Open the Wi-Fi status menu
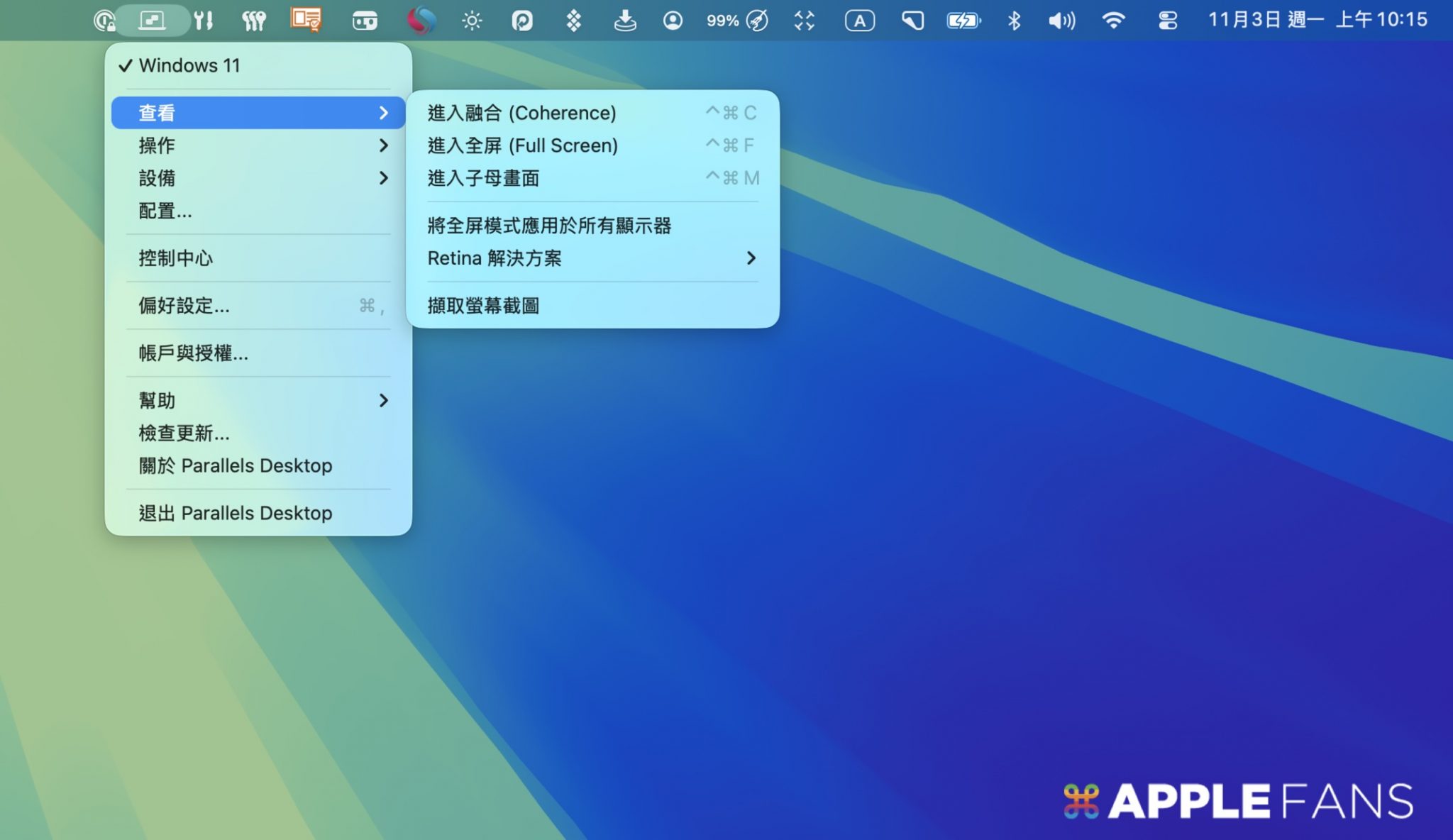 pyautogui.click(x=1113, y=21)
